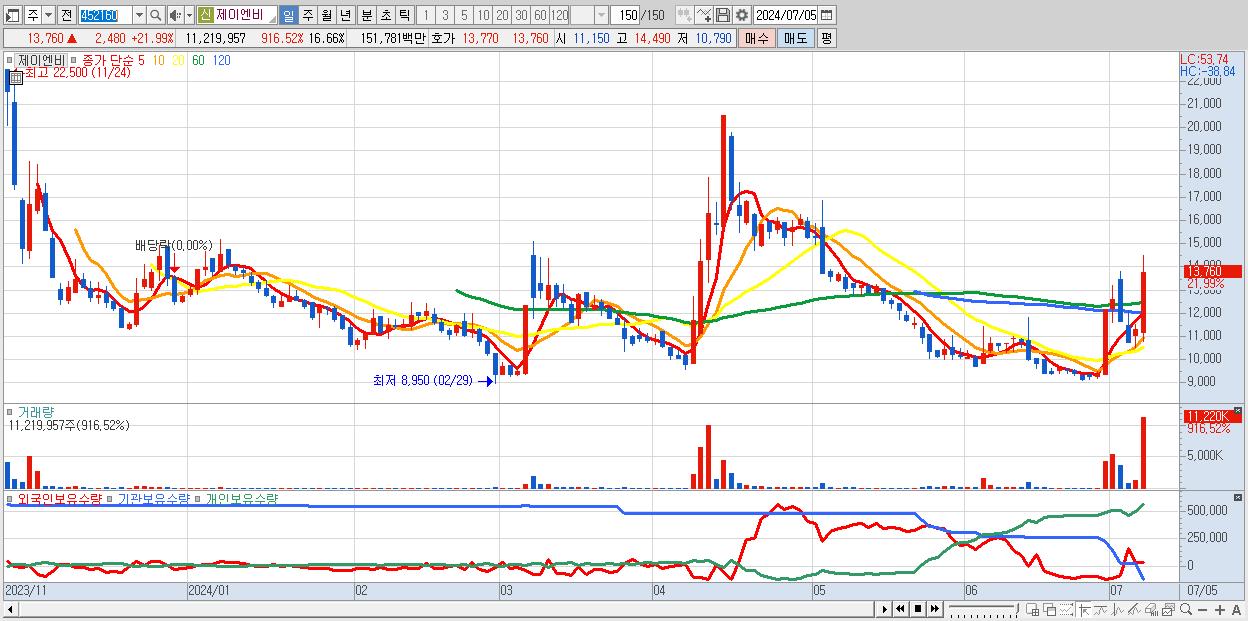The width and height of the screenshot is (1248, 621).
Task: Click the 60-day moving average legend
Action: pos(198,60)
